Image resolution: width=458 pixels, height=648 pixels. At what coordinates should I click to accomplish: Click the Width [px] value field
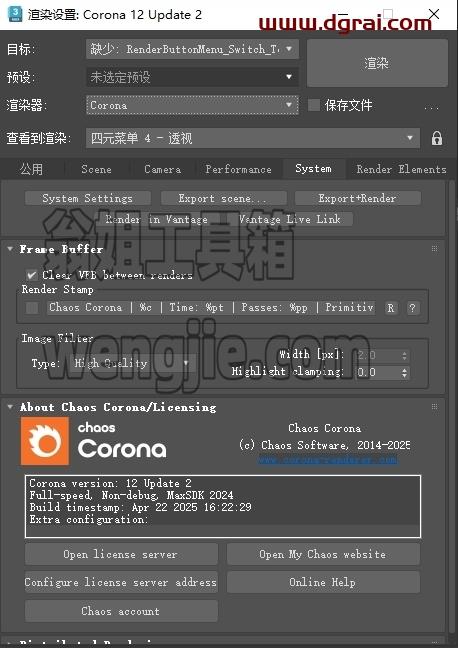[x=377, y=355]
